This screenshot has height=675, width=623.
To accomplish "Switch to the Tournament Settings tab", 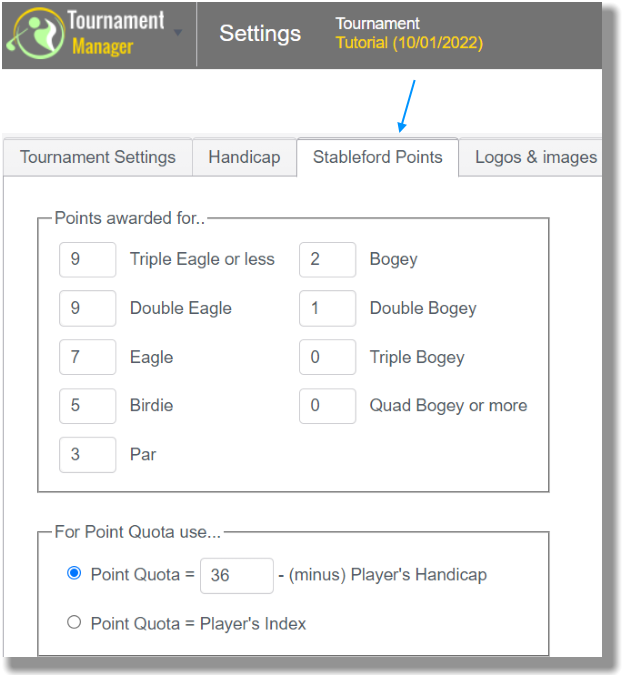I will [x=98, y=157].
